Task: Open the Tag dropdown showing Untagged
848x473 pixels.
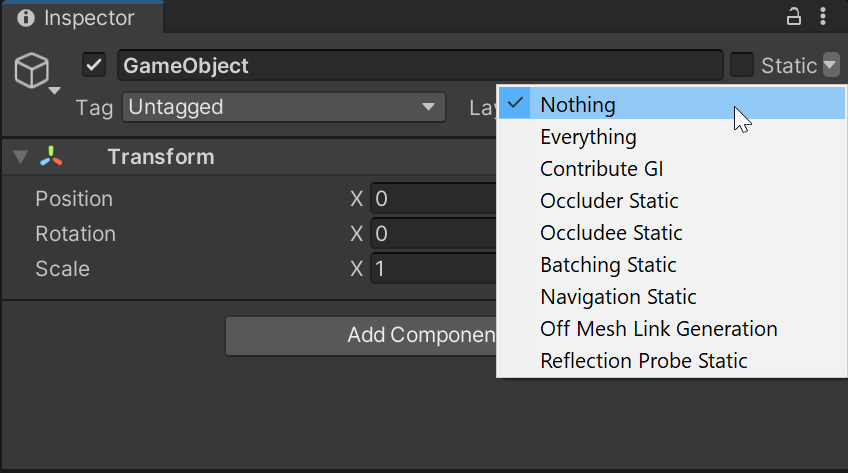Action: click(x=284, y=107)
